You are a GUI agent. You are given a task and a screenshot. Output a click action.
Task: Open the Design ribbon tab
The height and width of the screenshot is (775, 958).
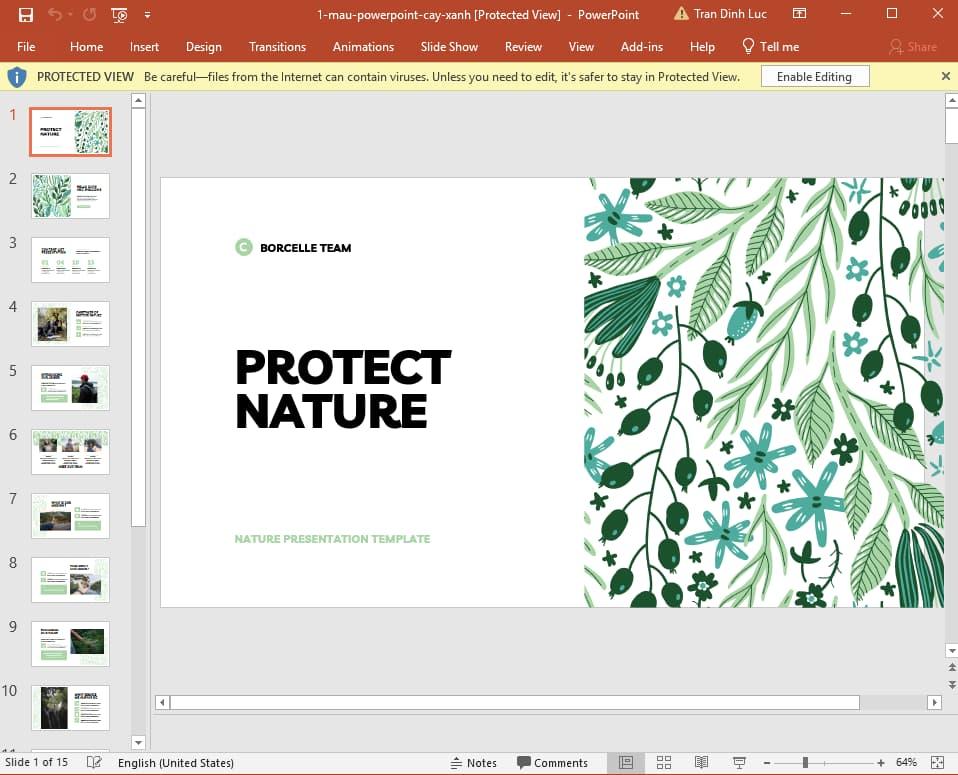pyautogui.click(x=204, y=46)
